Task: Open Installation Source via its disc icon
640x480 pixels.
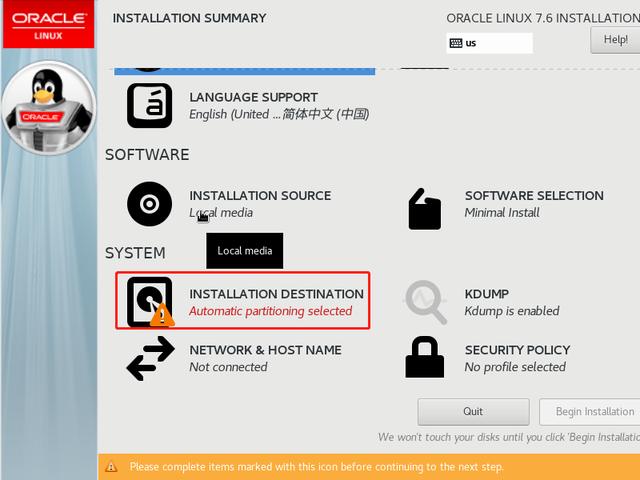Action: (149, 204)
